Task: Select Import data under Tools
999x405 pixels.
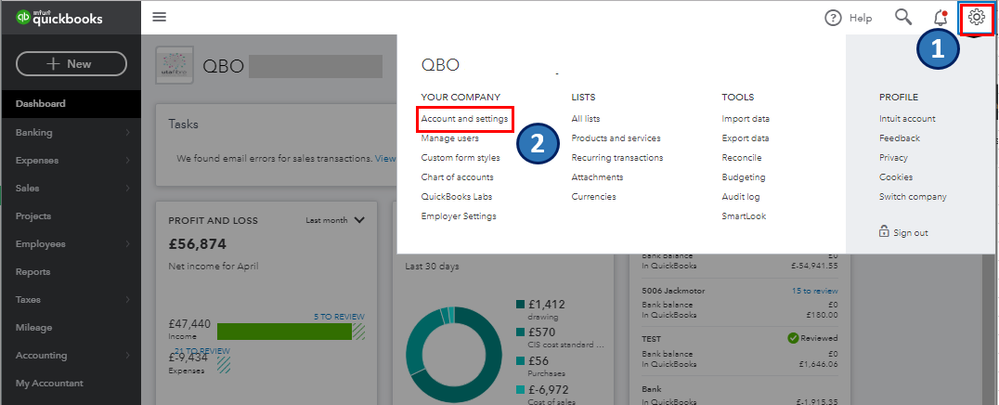Action: tap(745, 119)
